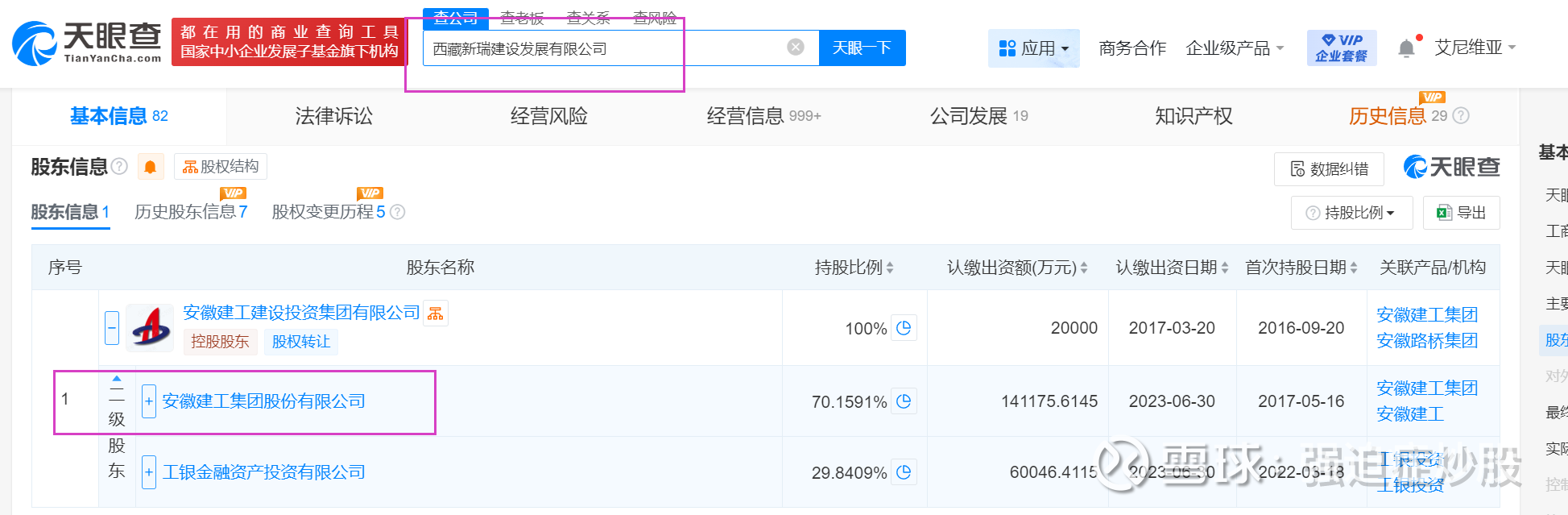
Task: Switch to the 查风险 search tab
Action: (655, 18)
